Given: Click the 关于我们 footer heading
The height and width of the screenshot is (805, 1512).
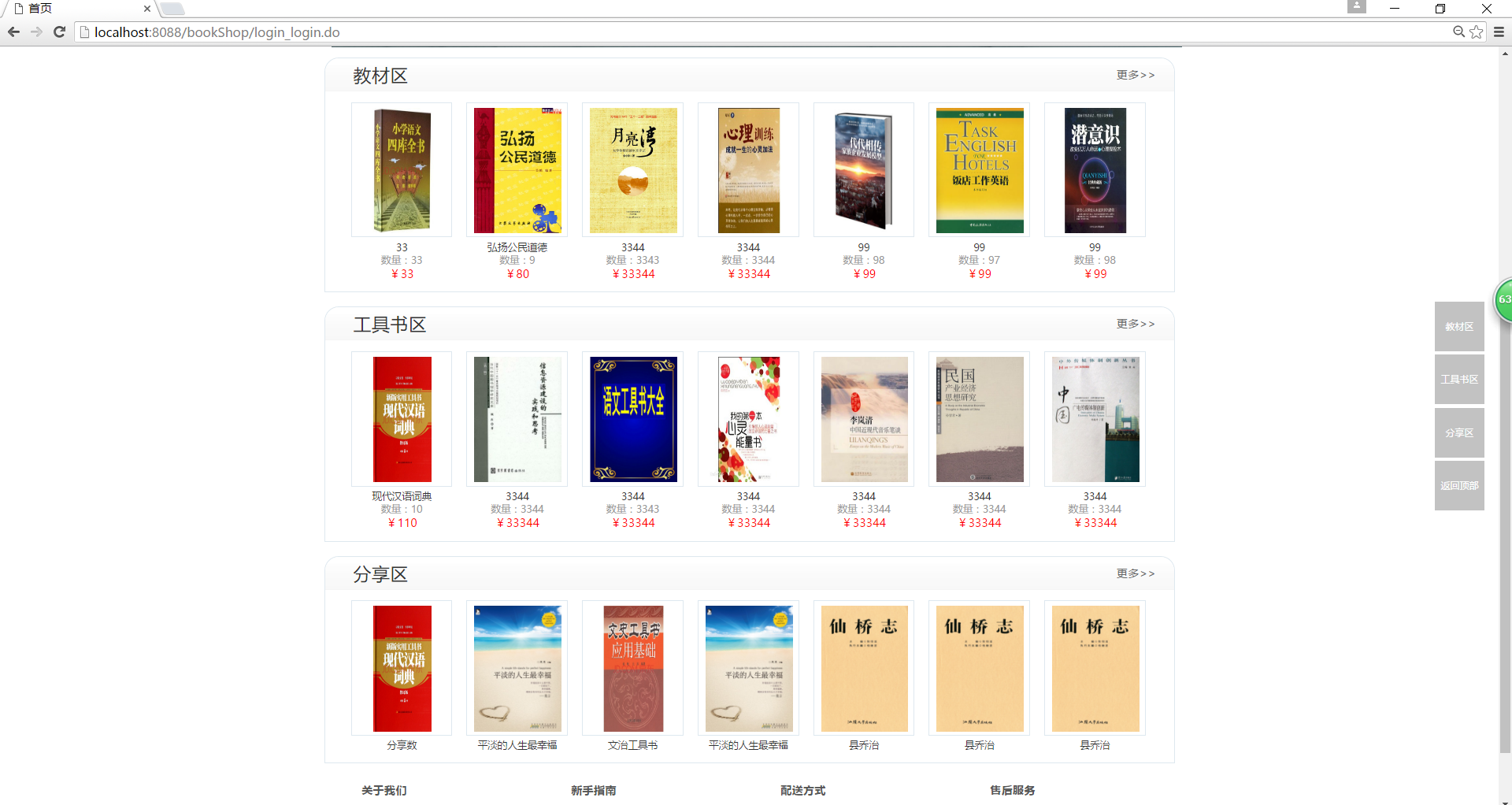Looking at the screenshot, I should coord(384,790).
